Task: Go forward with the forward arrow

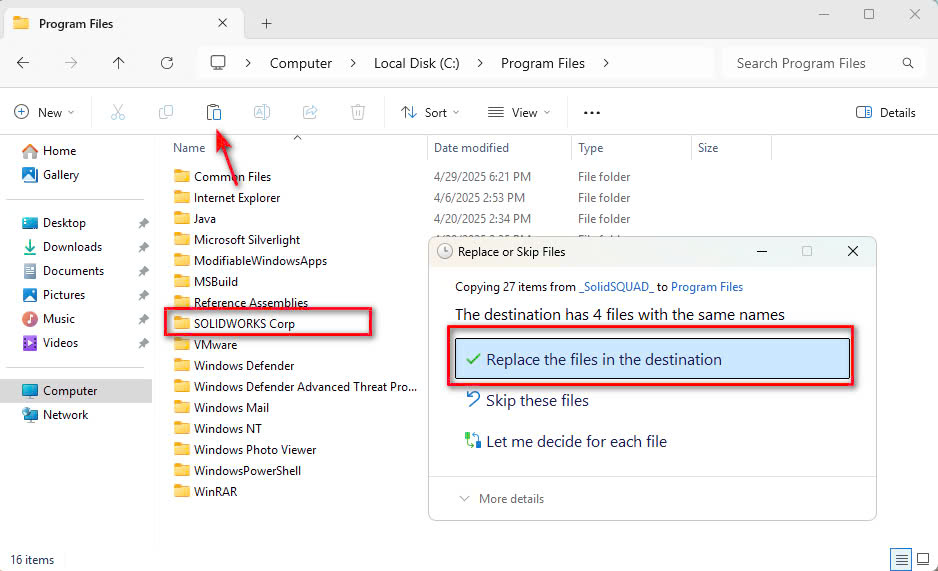Action: tap(71, 63)
